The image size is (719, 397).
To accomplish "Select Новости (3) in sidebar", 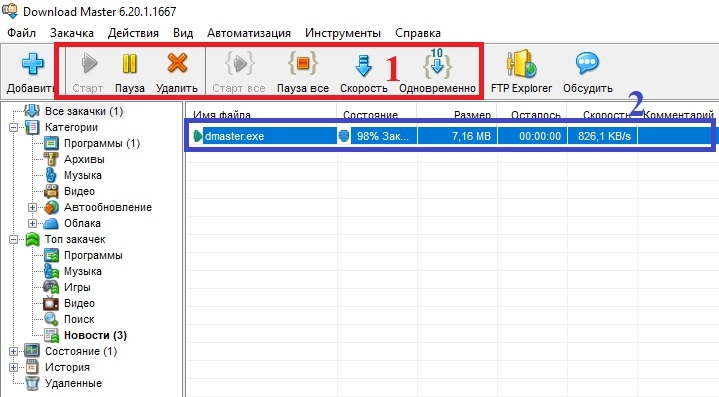I will point(95,335).
